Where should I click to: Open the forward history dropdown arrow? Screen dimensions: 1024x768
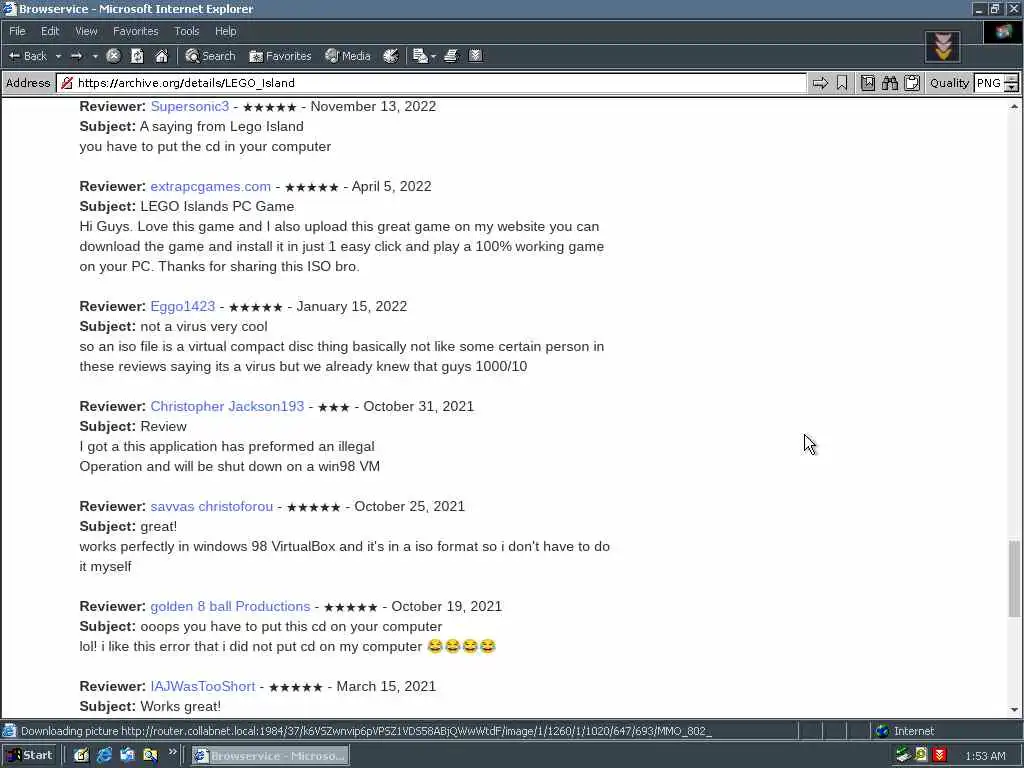pyautogui.click(x=95, y=56)
